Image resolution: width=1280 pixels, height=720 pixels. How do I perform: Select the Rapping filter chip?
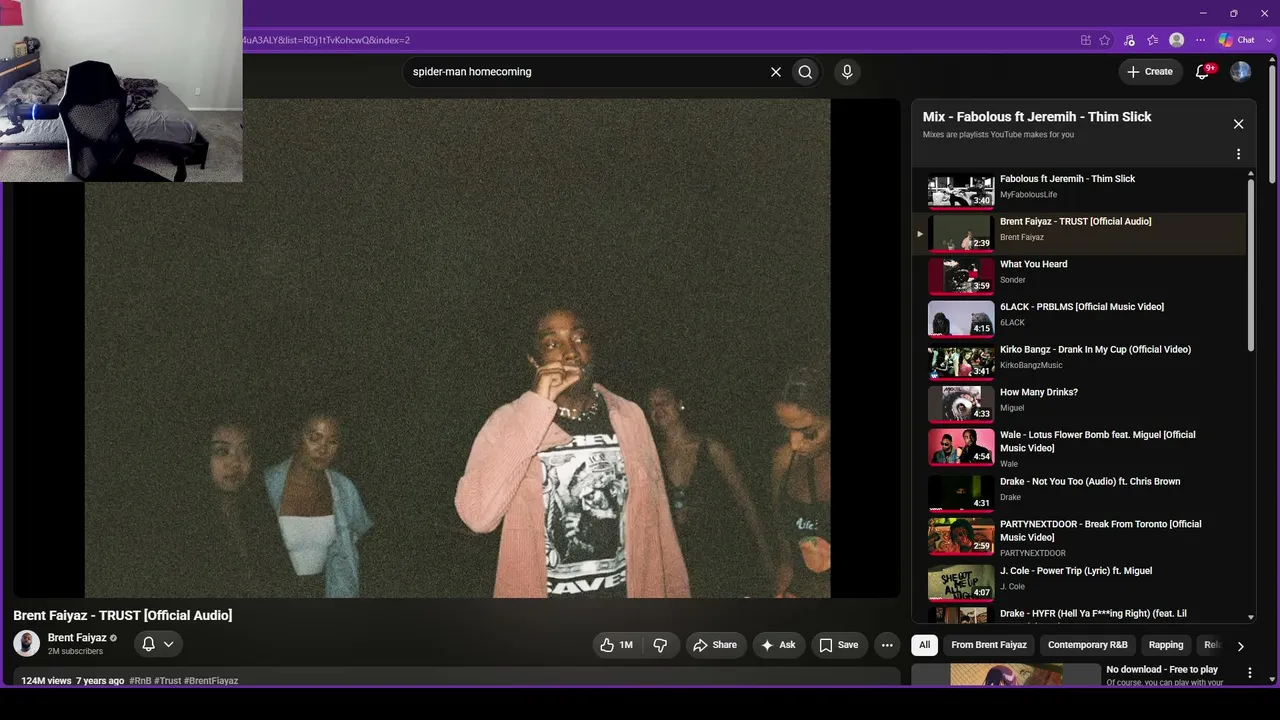point(1166,645)
